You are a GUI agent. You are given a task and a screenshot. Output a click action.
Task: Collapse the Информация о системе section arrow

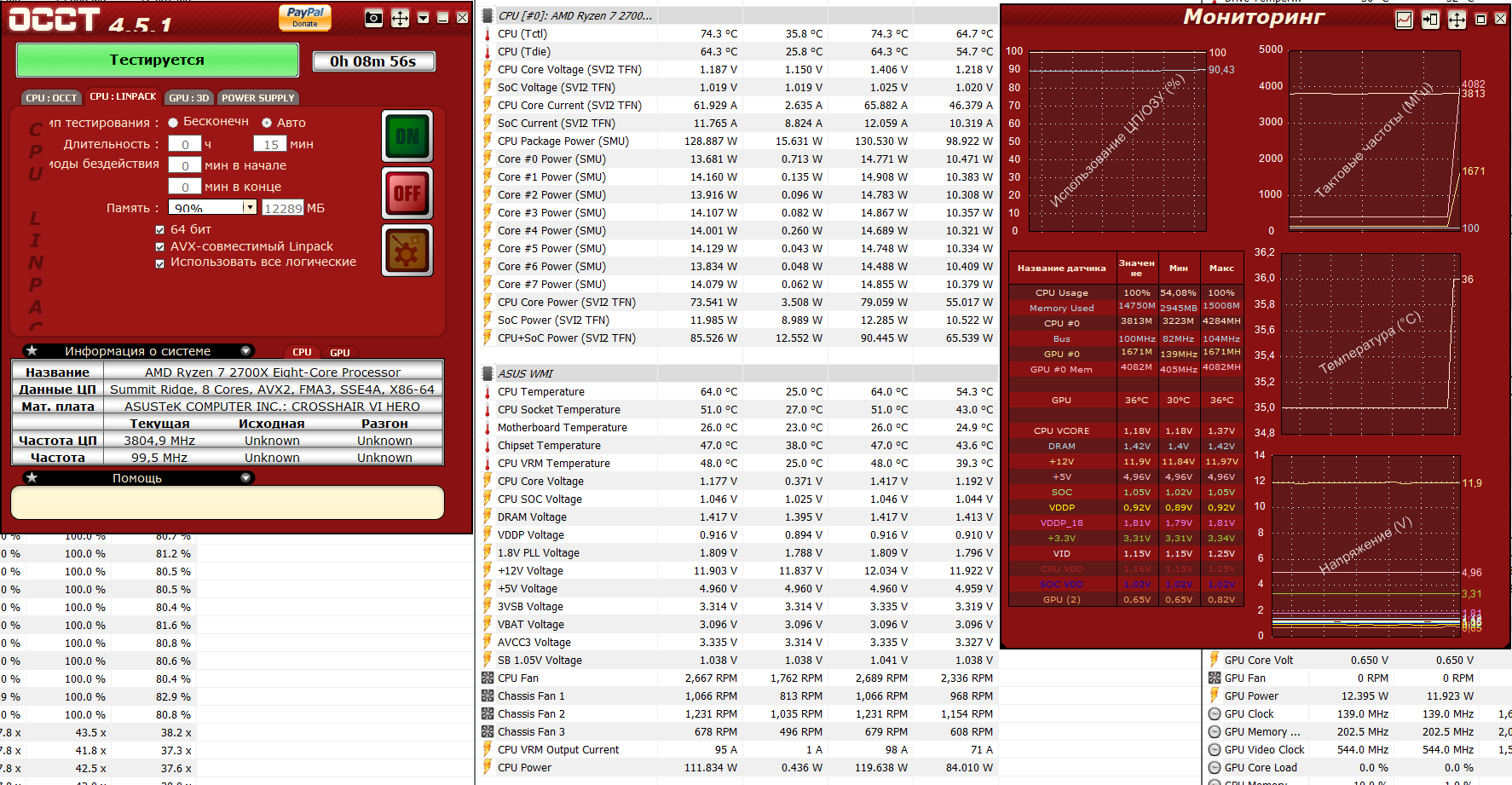pos(246,350)
